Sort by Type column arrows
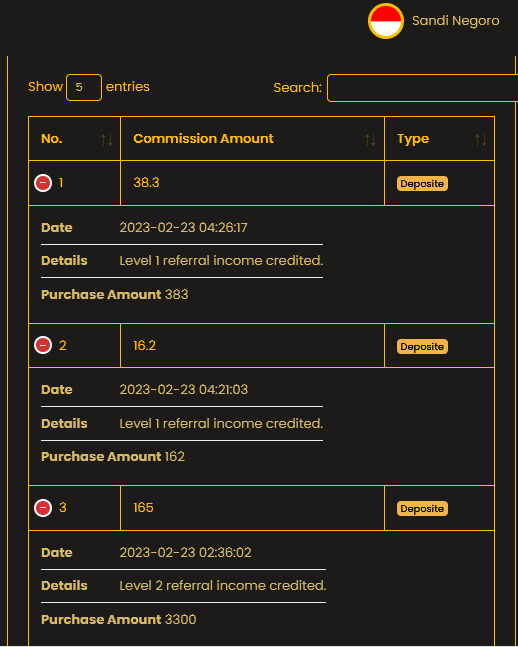 coord(481,139)
